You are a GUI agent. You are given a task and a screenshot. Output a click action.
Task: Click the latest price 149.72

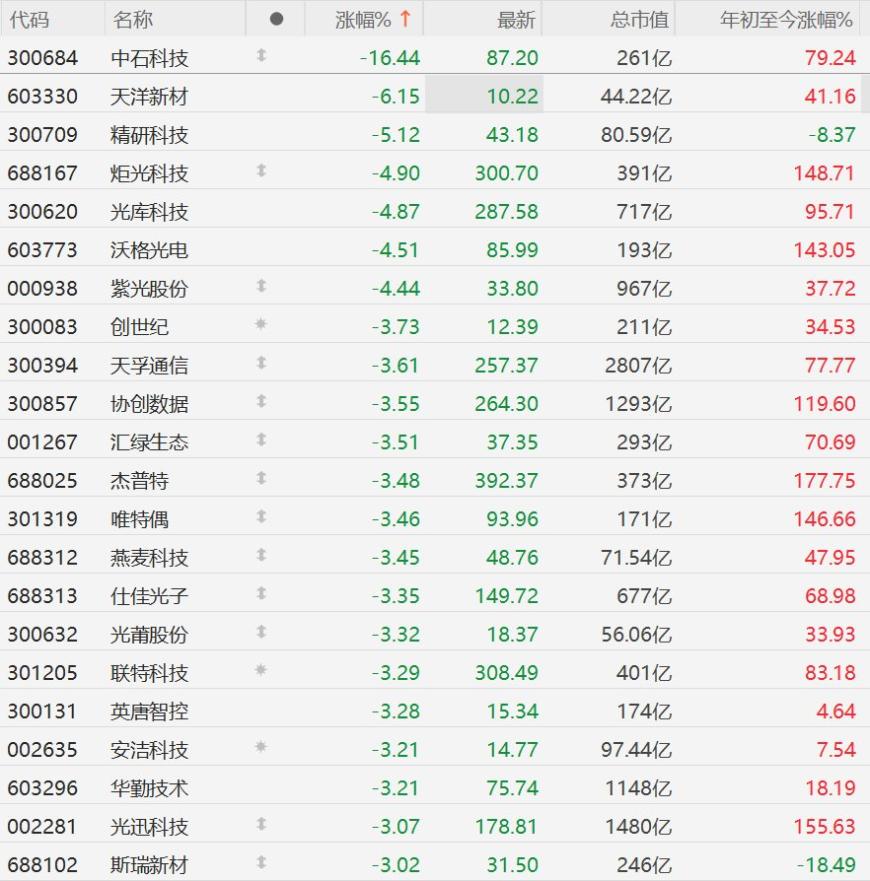point(506,596)
